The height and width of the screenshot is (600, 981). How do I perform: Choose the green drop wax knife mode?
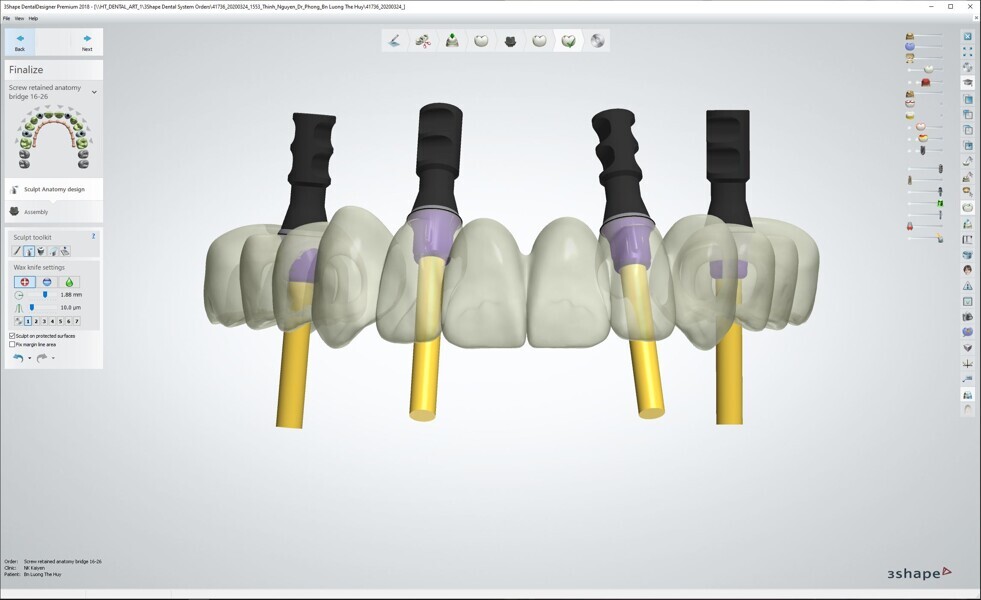tap(68, 282)
